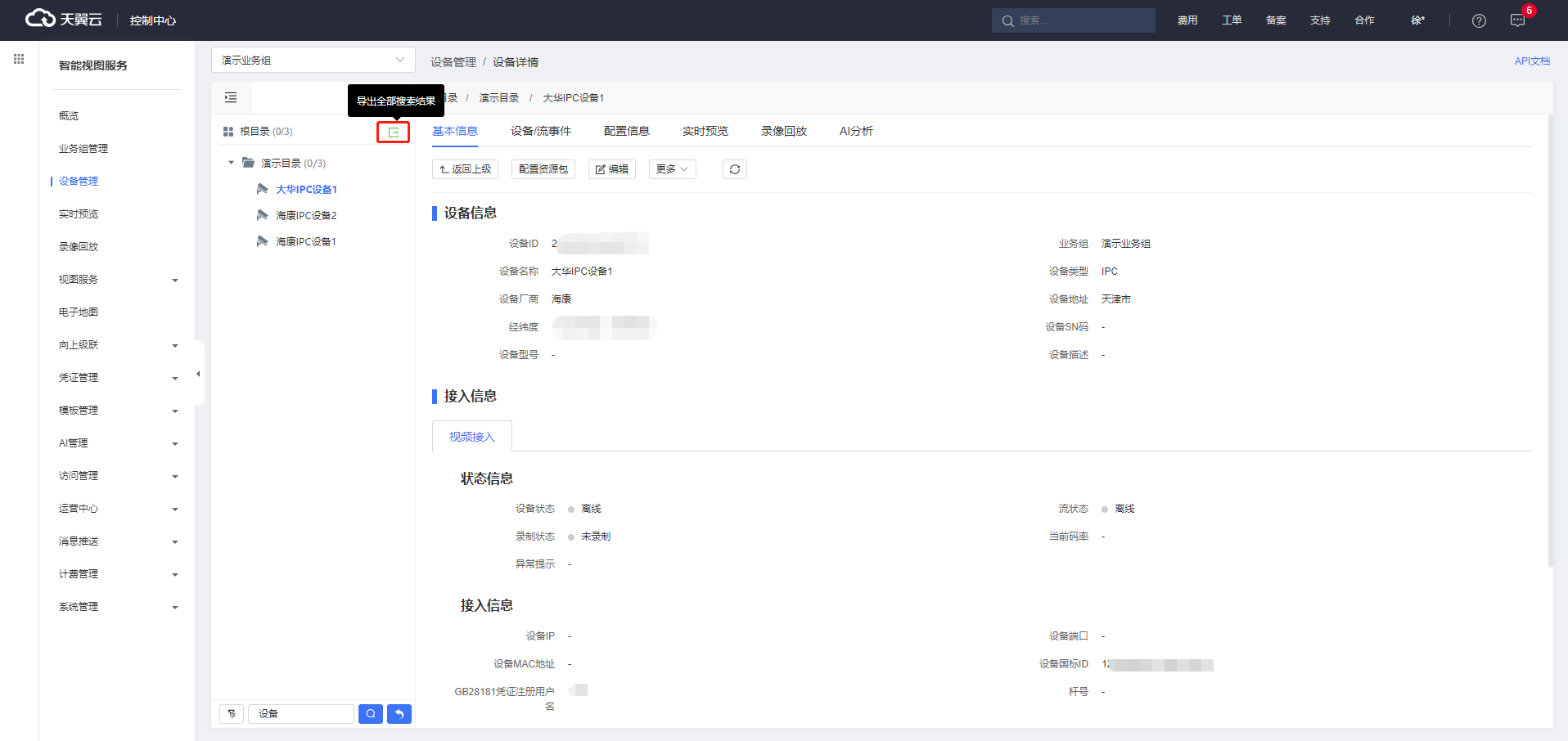The width and height of the screenshot is (1568, 741).
Task: Switch to the AI分析 tab
Action: pyautogui.click(x=855, y=131)
